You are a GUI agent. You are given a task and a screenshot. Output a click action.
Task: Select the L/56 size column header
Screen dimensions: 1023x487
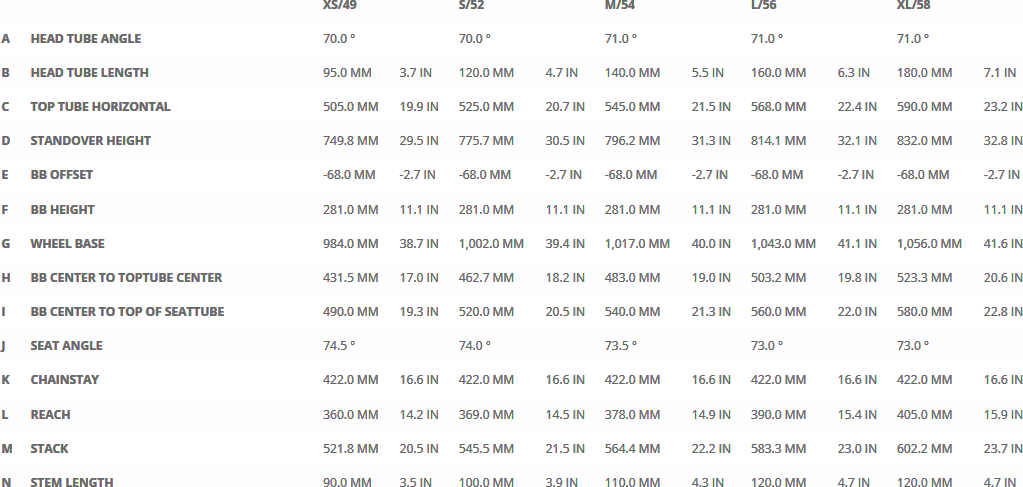[x=765, y=6]
